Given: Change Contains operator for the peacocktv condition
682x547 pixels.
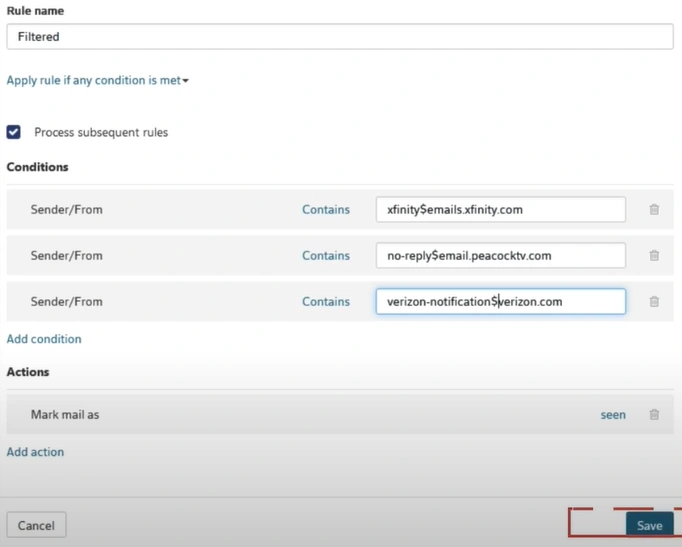Looking at the screenshot, I should [326, 256].
